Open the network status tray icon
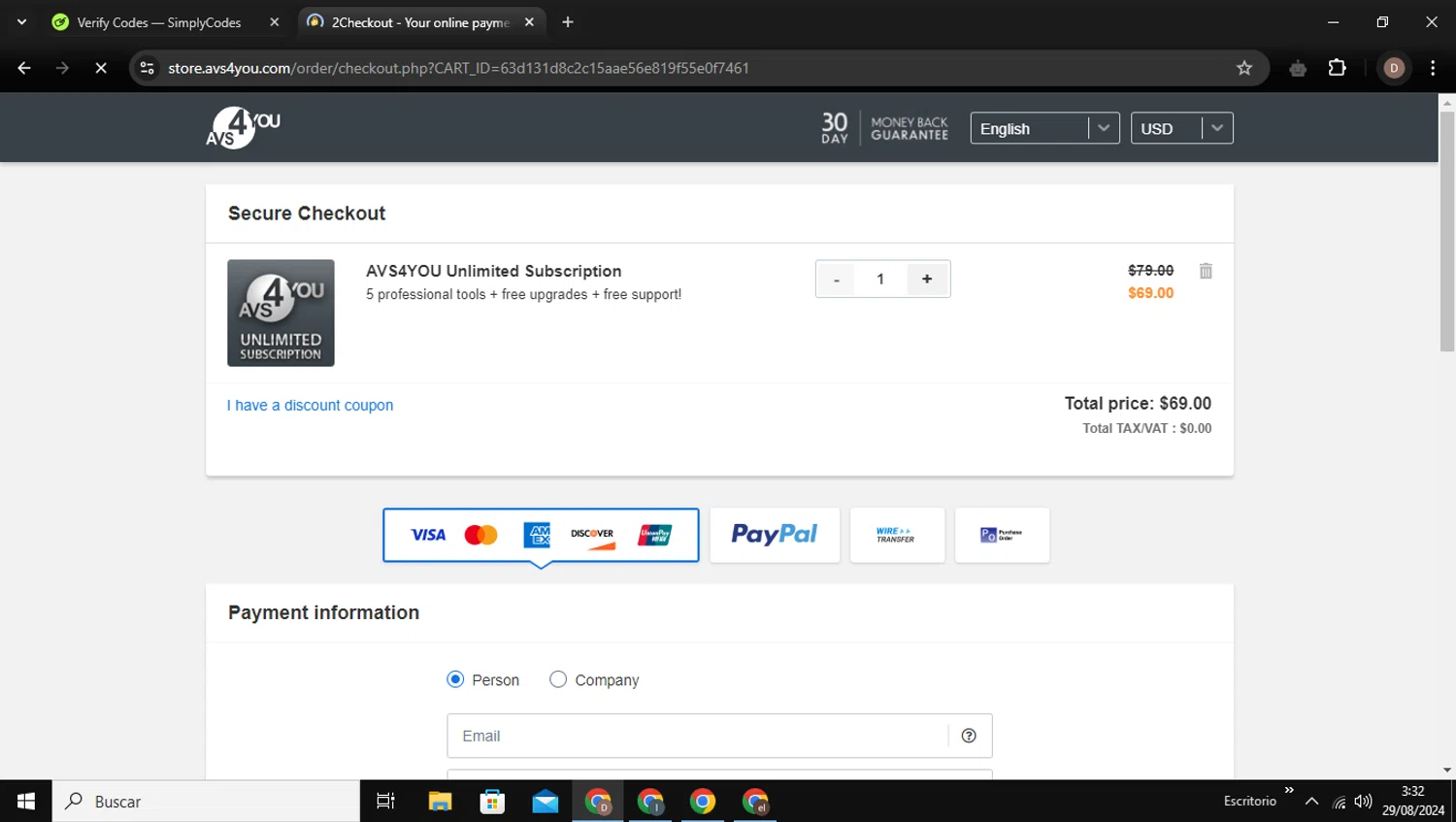 (x=1340, y=802)
